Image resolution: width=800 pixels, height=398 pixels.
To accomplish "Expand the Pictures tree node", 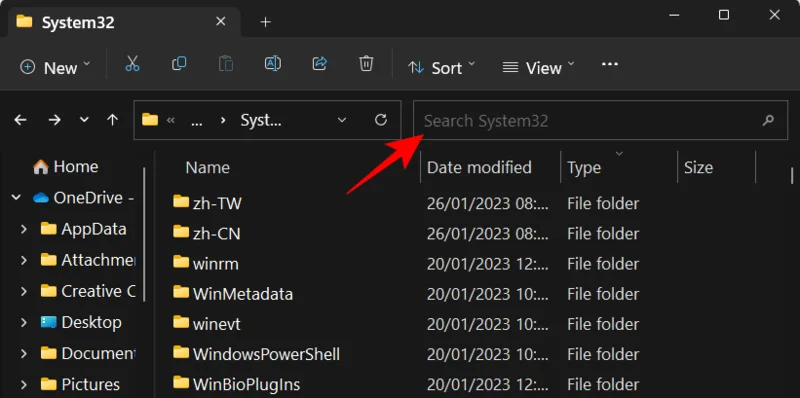I will (23, 384).
